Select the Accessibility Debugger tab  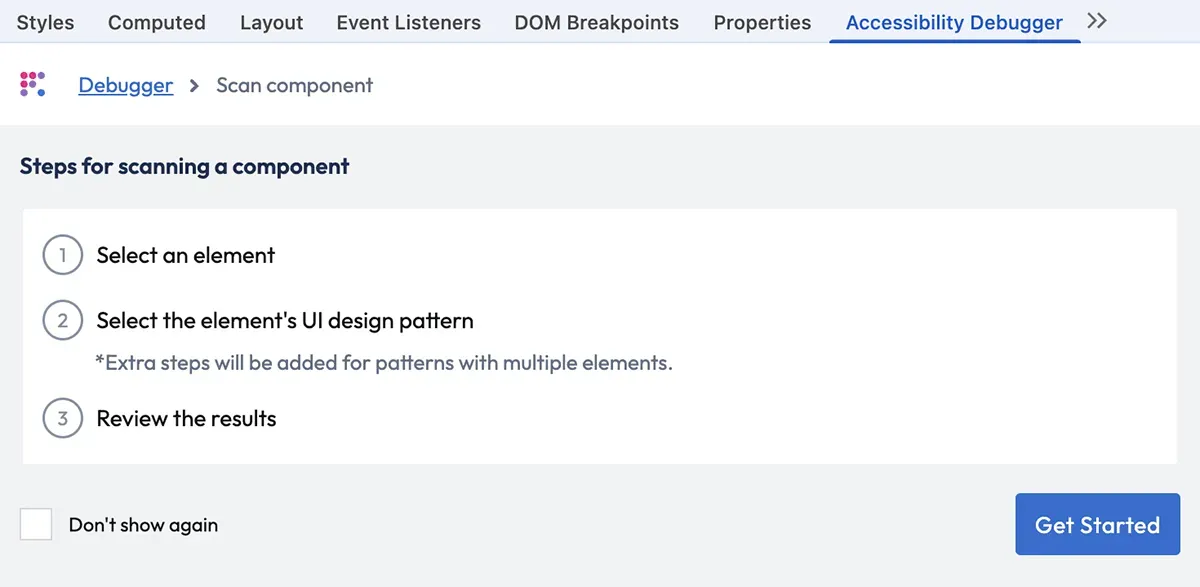coord(954,22)
